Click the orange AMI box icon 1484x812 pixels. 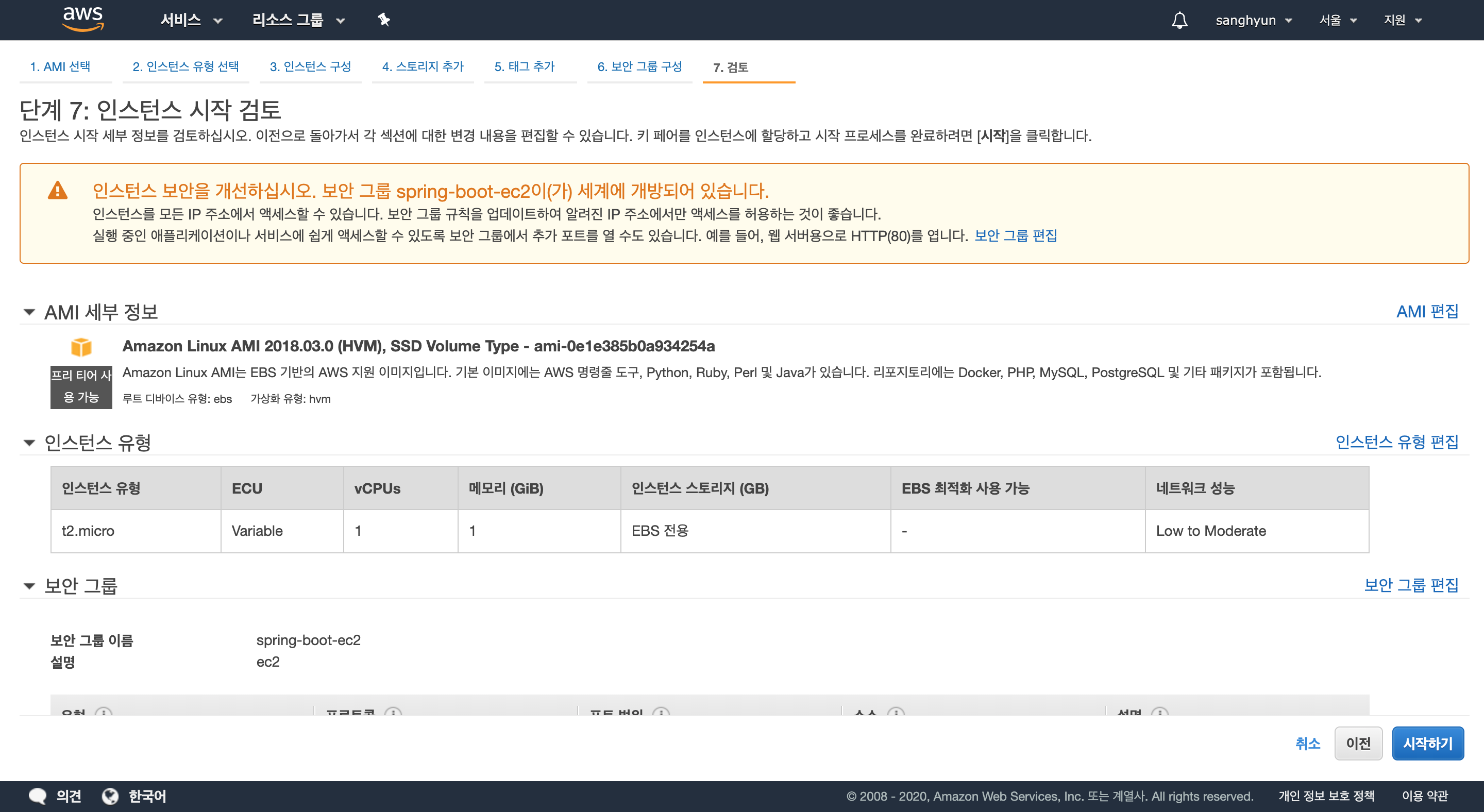(81, 347)
